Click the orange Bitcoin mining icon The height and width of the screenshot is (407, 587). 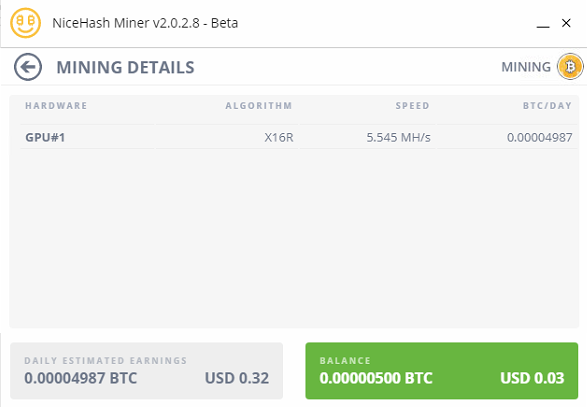pos(570,67)
